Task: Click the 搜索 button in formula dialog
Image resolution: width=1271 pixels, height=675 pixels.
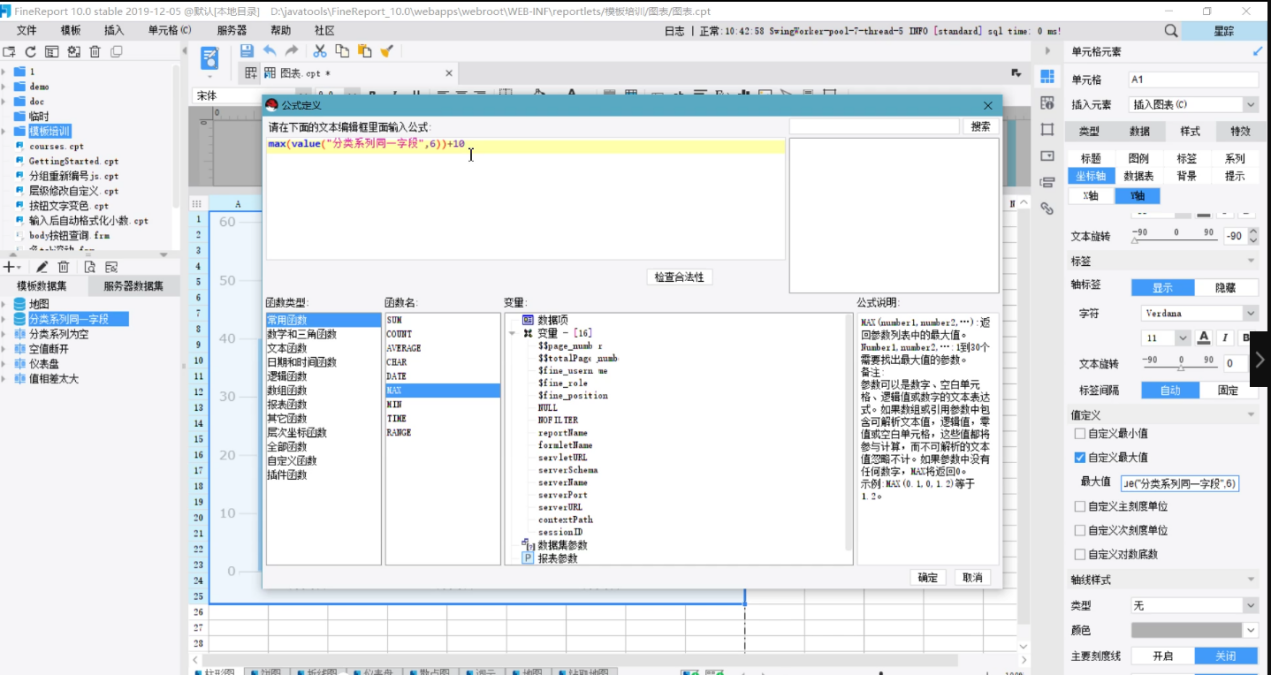Action: (x=981, y=127)
